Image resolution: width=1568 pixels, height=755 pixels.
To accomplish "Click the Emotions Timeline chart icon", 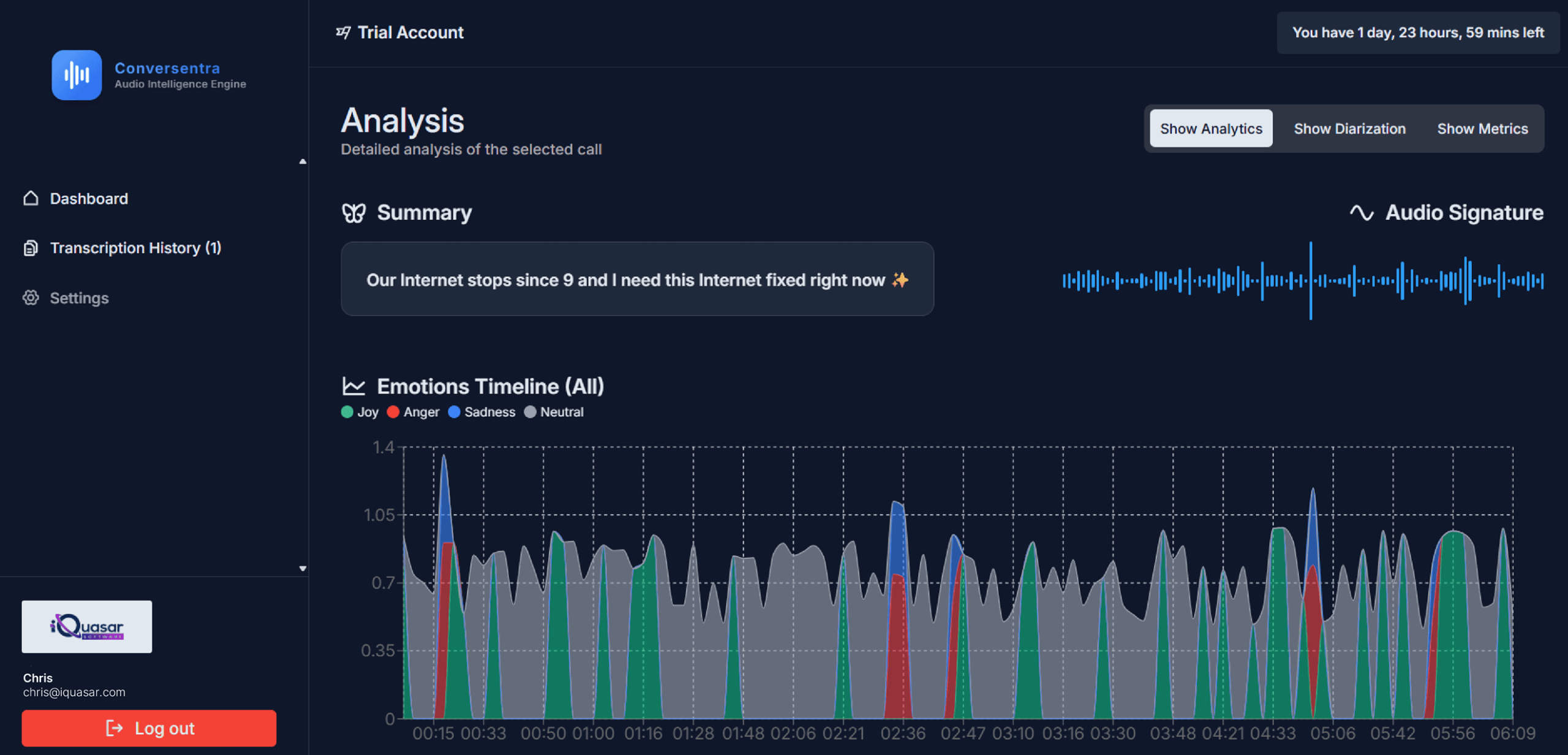I will 353,386.
